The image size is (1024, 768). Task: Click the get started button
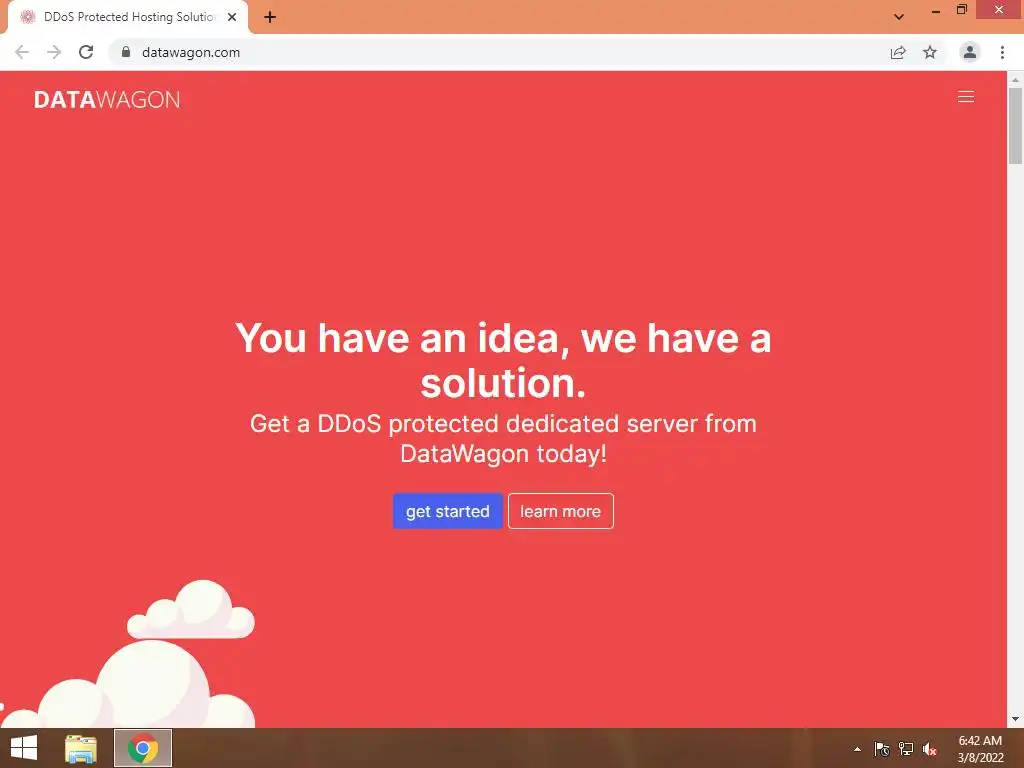tap(447, 511)
